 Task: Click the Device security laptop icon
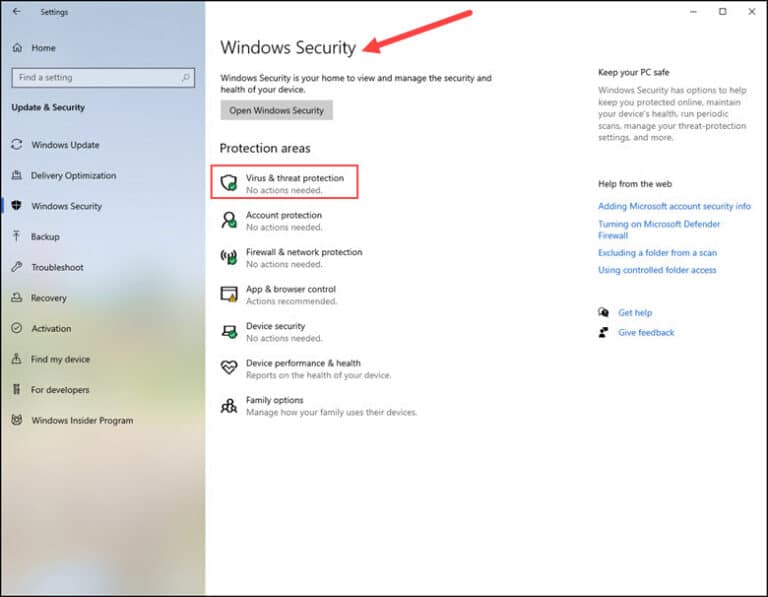pyautogui.click(x=229, y=332)
